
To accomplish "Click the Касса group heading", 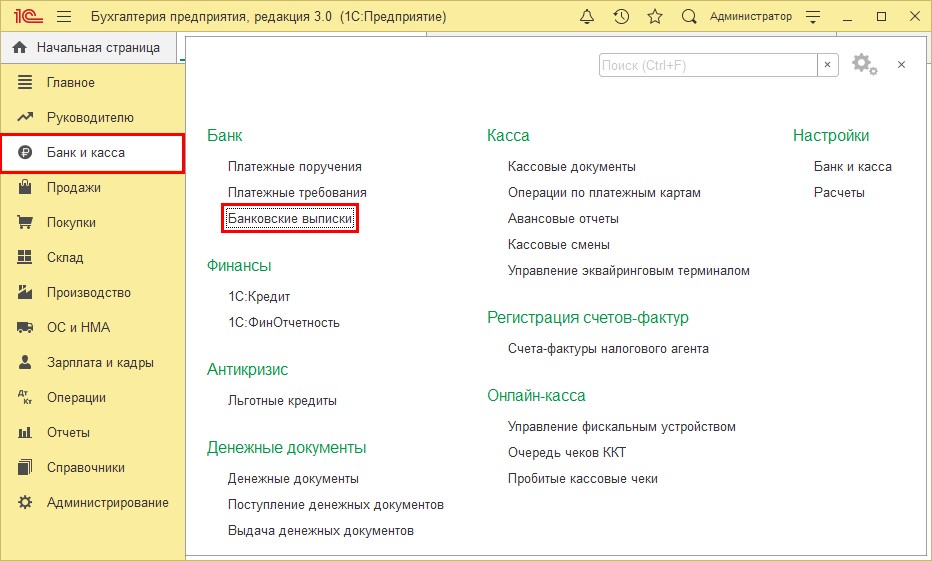I will coord(508,135).
